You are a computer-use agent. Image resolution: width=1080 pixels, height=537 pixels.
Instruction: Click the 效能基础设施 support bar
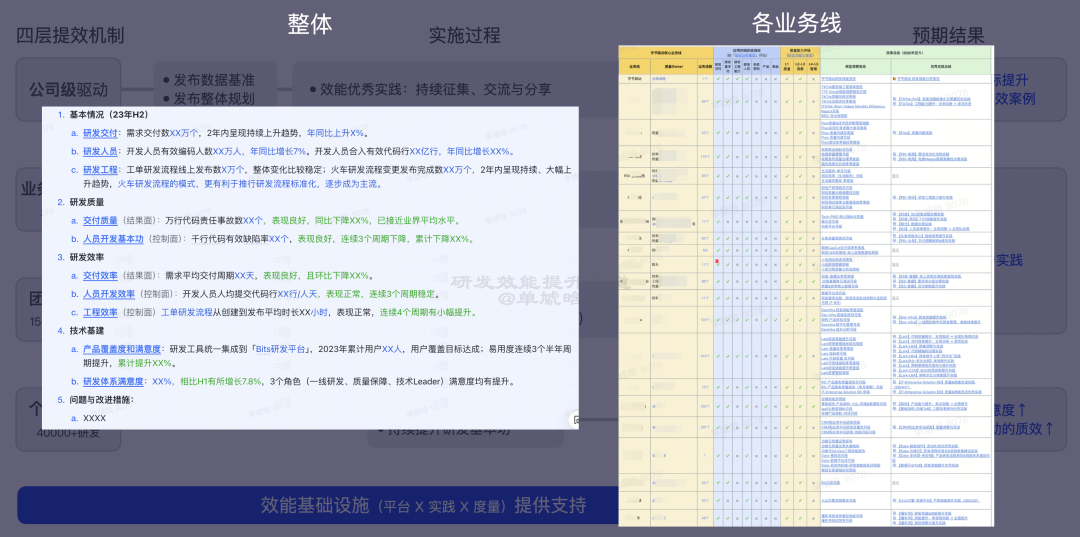coord(423,505)
